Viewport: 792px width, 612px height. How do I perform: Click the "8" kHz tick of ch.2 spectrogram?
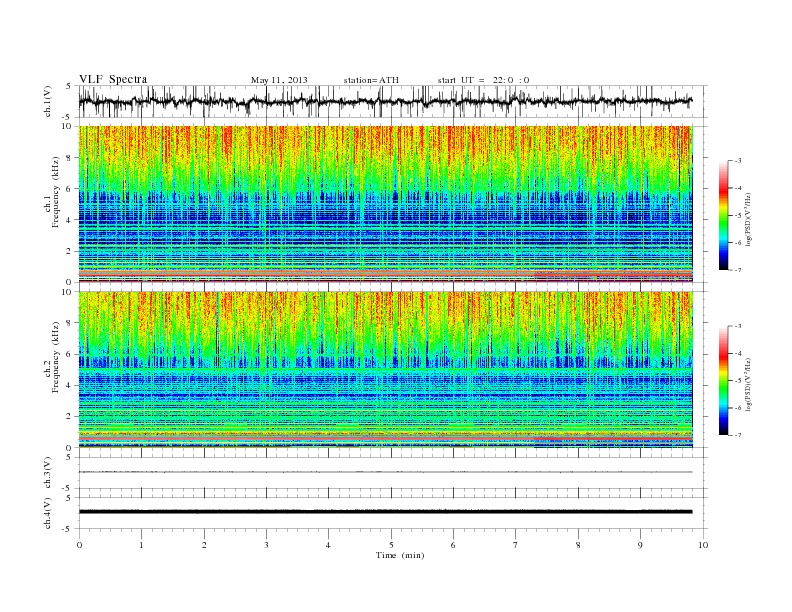(x=69, y=323)
